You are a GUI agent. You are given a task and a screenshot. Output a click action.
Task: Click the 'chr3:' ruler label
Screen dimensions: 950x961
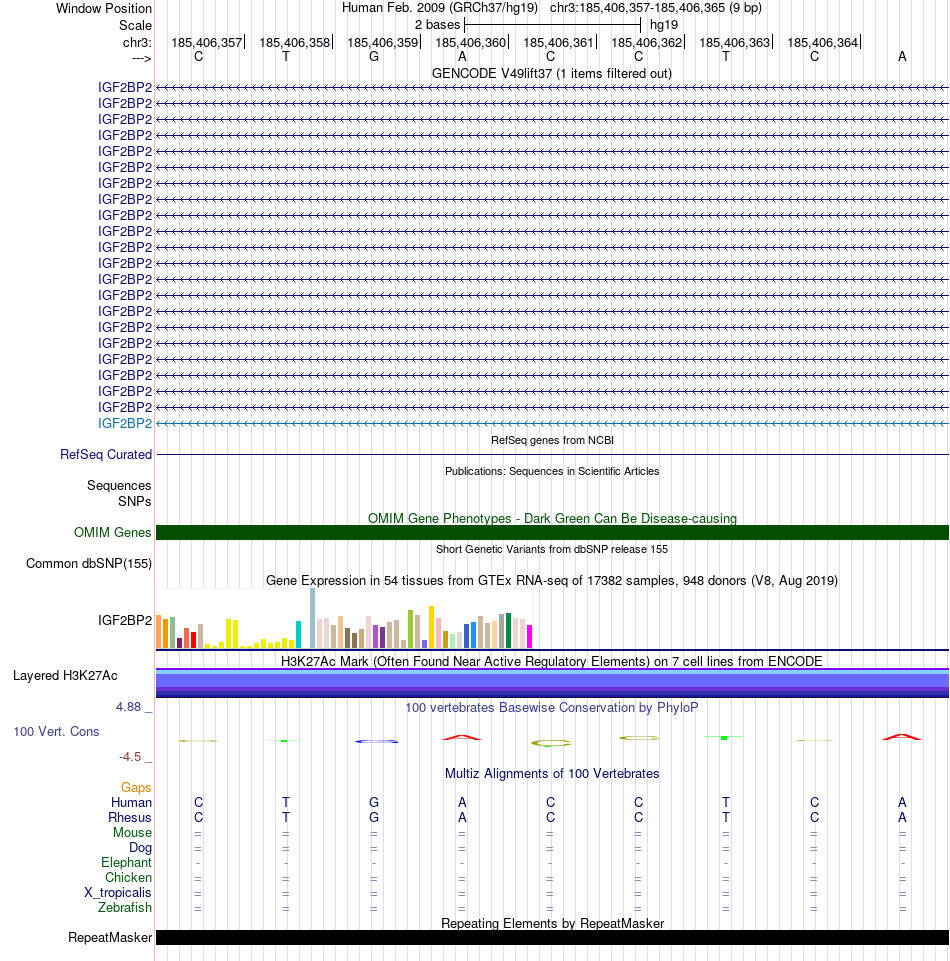(137, 42)
